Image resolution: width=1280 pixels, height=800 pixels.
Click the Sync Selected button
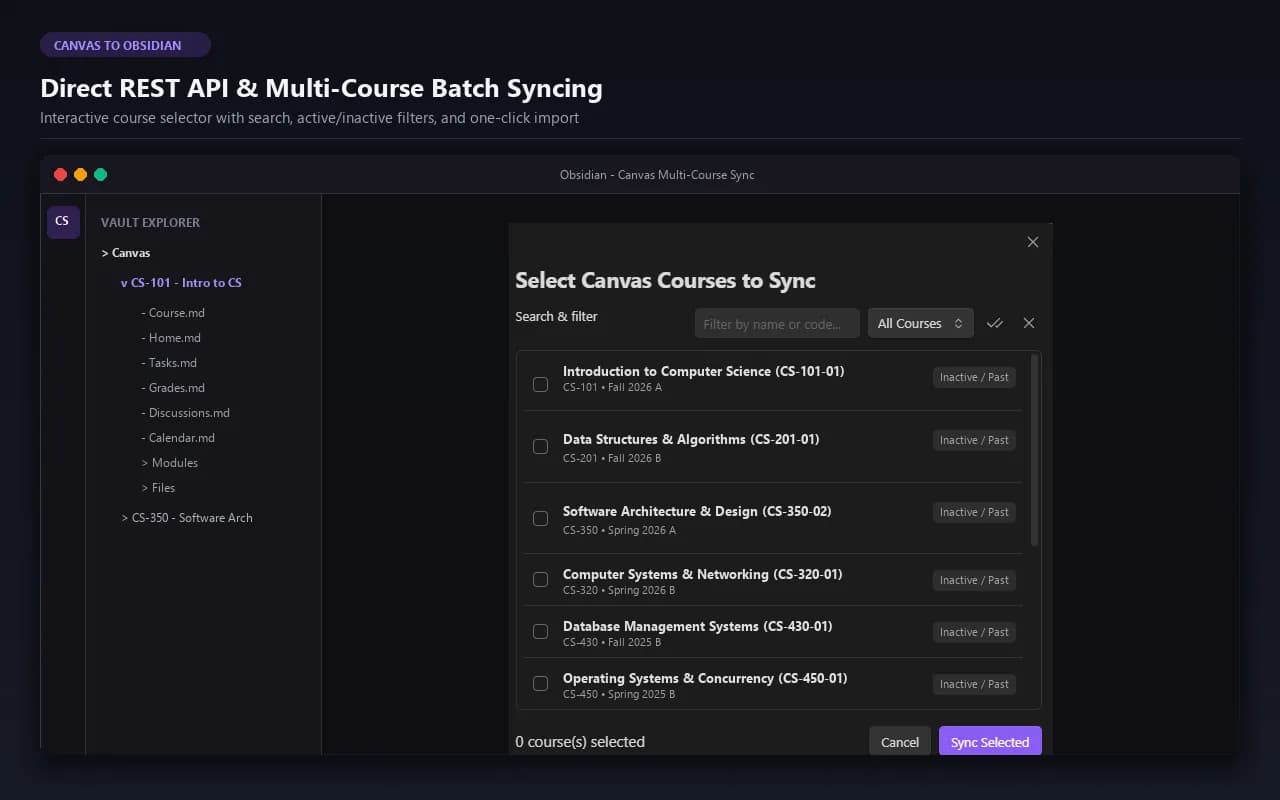coord(990,742)
